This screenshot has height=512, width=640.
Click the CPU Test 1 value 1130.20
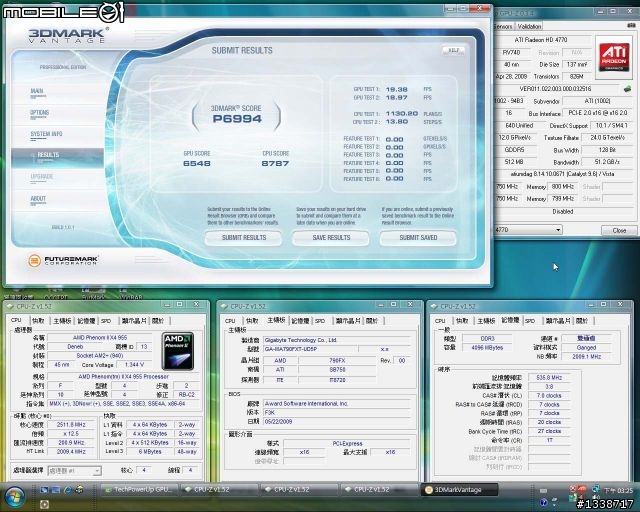pos(402,114)
